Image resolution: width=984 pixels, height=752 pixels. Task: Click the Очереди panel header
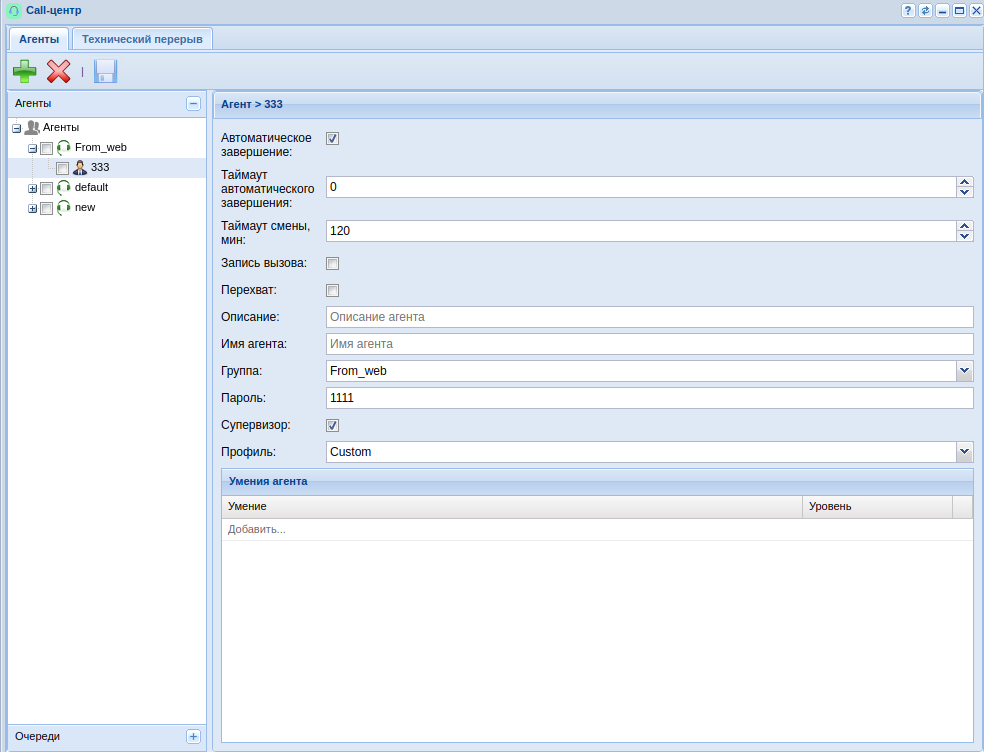pyautogui.click(x=107, y=736)
